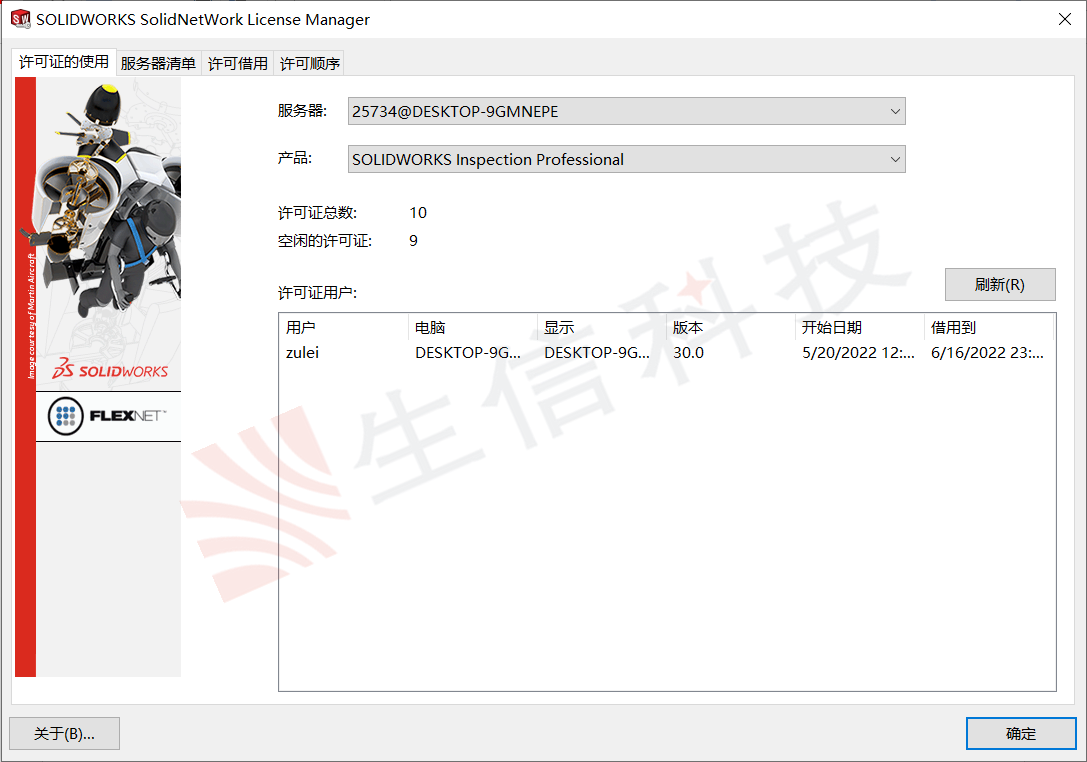Image resolution: width=1087 pixels, height=762 pixels.
Task: Open the 服务器 dropdown showing 25734@DESKTOP-9GMNEPE
Action: (x=627, y=112)
